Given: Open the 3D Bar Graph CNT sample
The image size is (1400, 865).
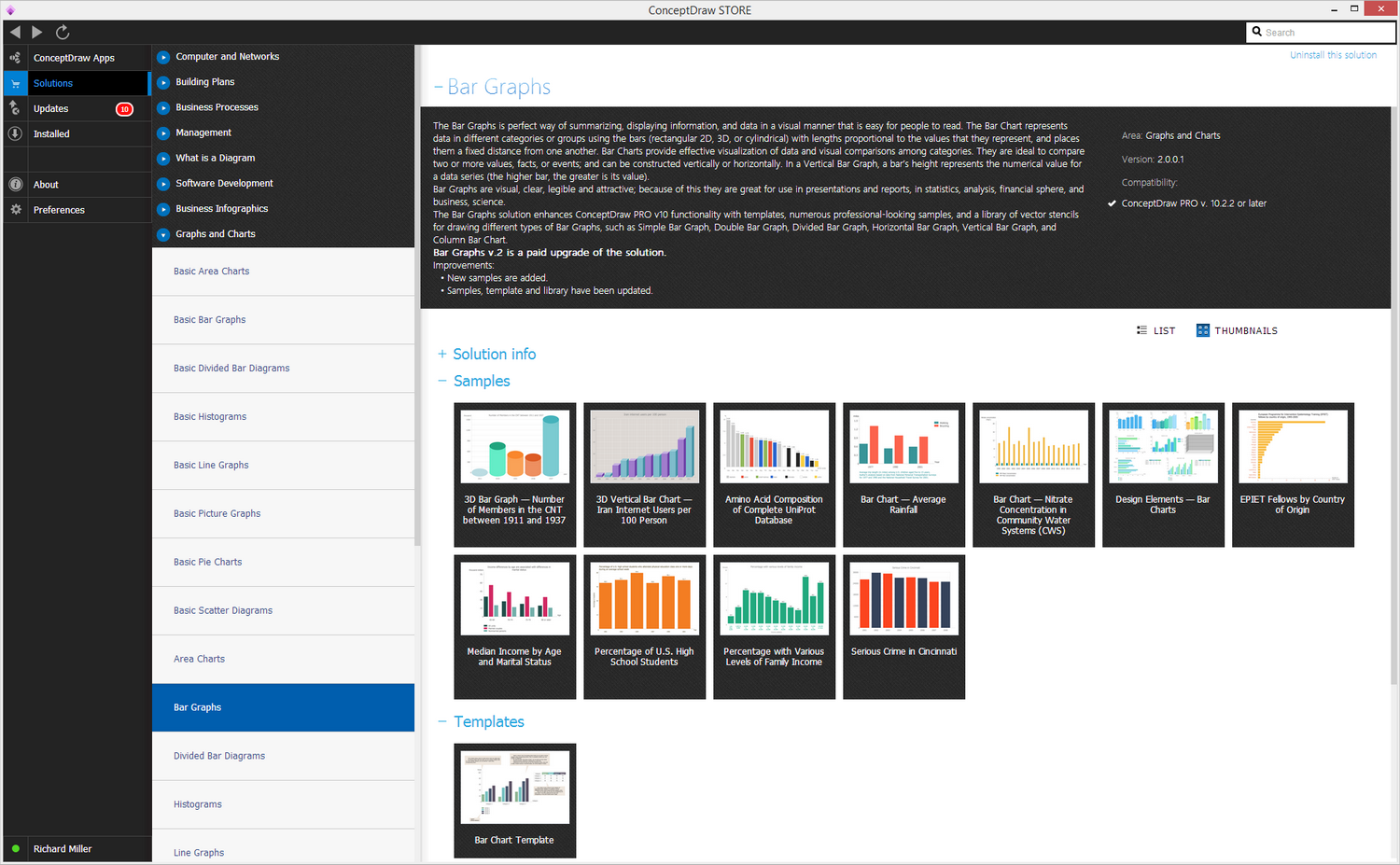Looking at the screenshot, I should pos(514,475).
